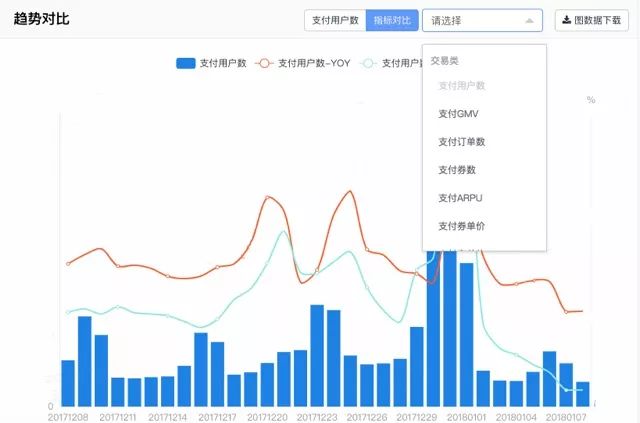640x423 pixels.
Task: Select the 支付用户数 segmented button
Action: click(335, 20)
